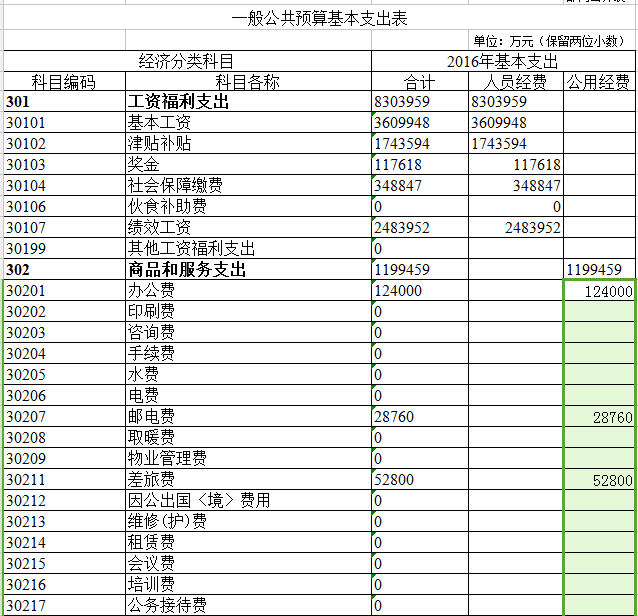Viewport: 638px width, 616px height.
Task: Select the cell 培训费
Action: click(x=248, y=585)
